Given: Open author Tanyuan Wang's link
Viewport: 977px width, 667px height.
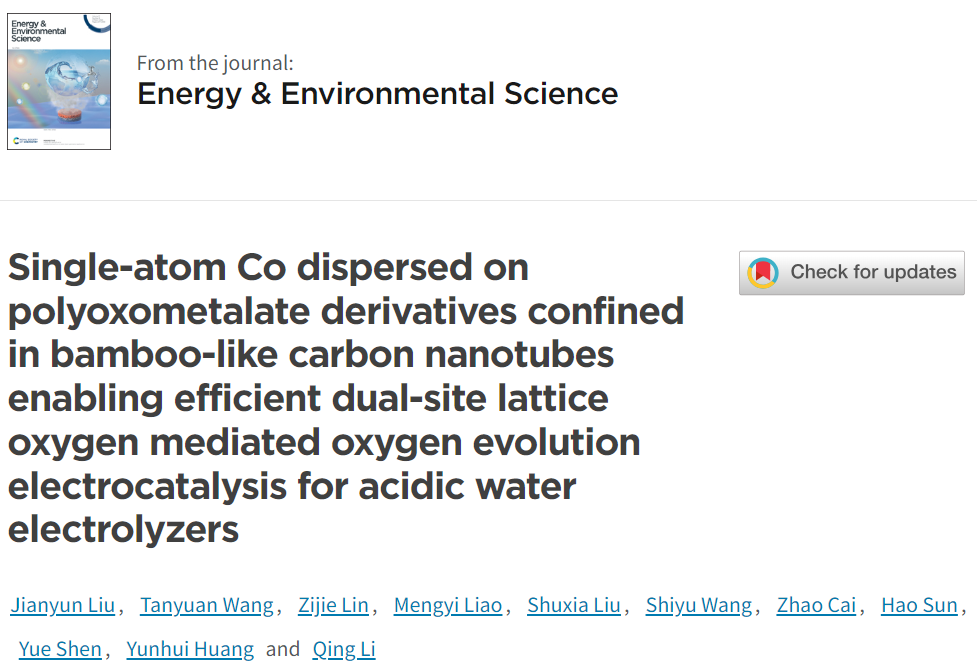Looking at the screenshot, I should pyautogui.click(x=207, y=605).
